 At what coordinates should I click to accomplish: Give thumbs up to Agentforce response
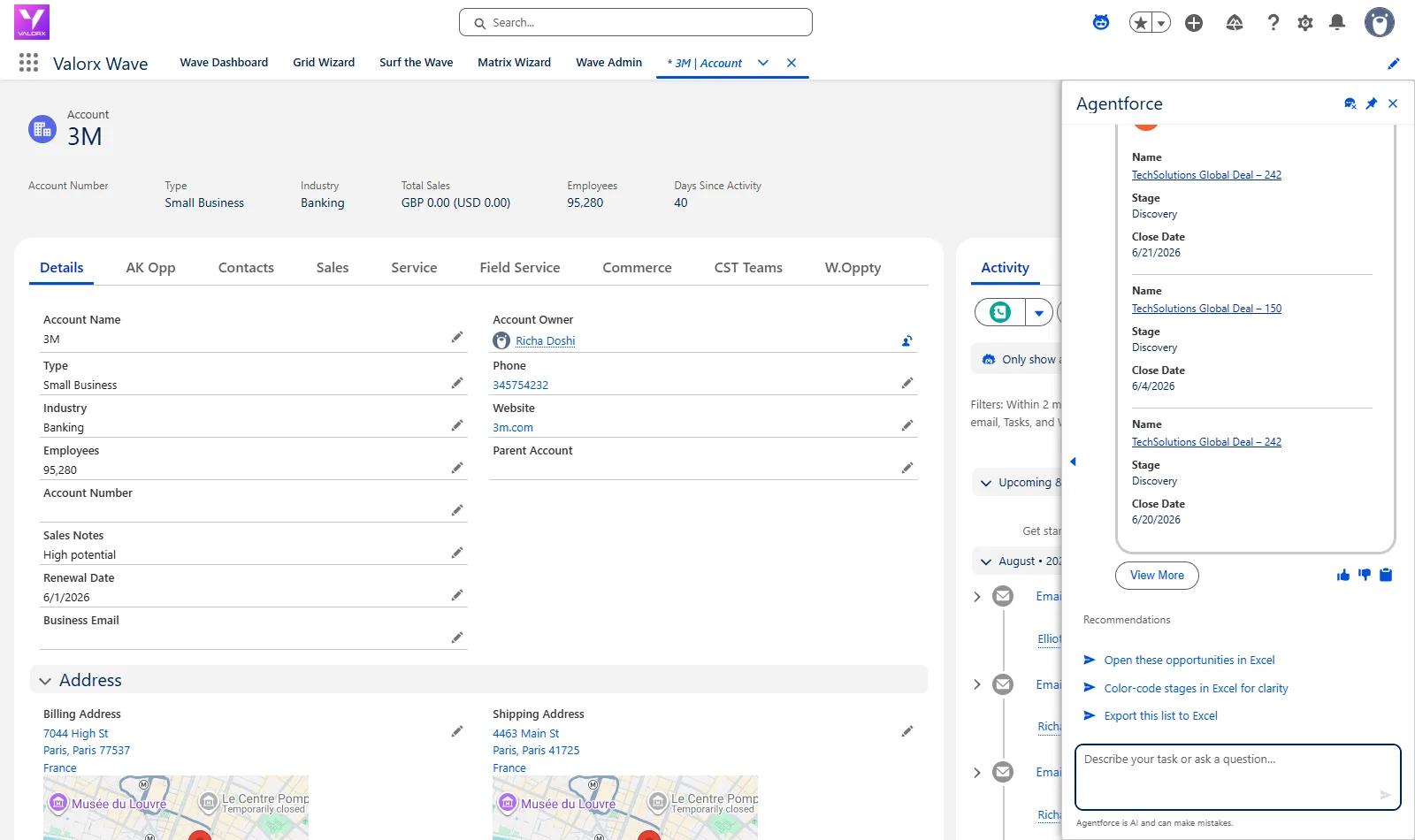point(1343,576)
